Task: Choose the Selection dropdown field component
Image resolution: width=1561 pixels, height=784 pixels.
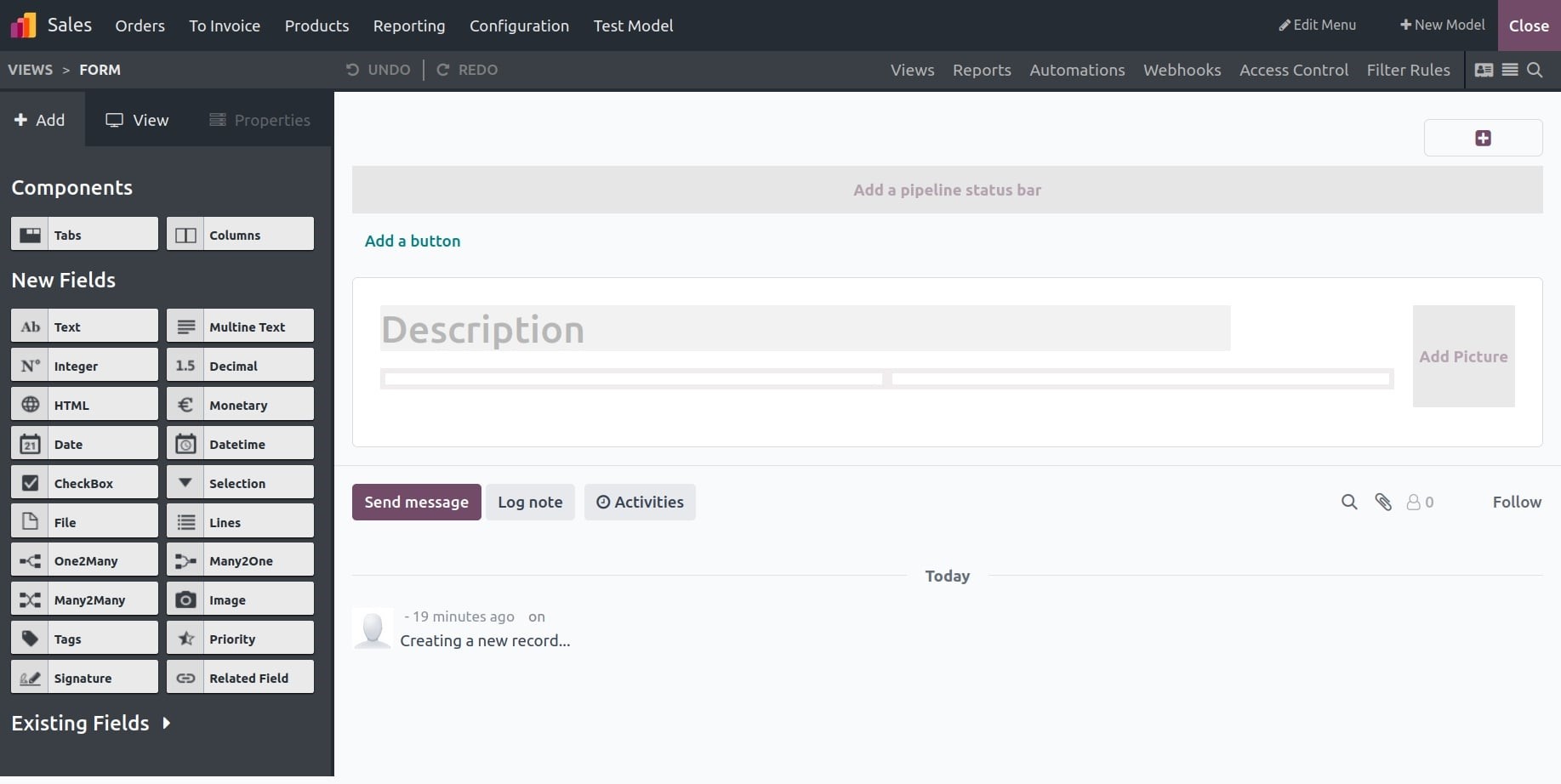Action: (x=240, y=483)
